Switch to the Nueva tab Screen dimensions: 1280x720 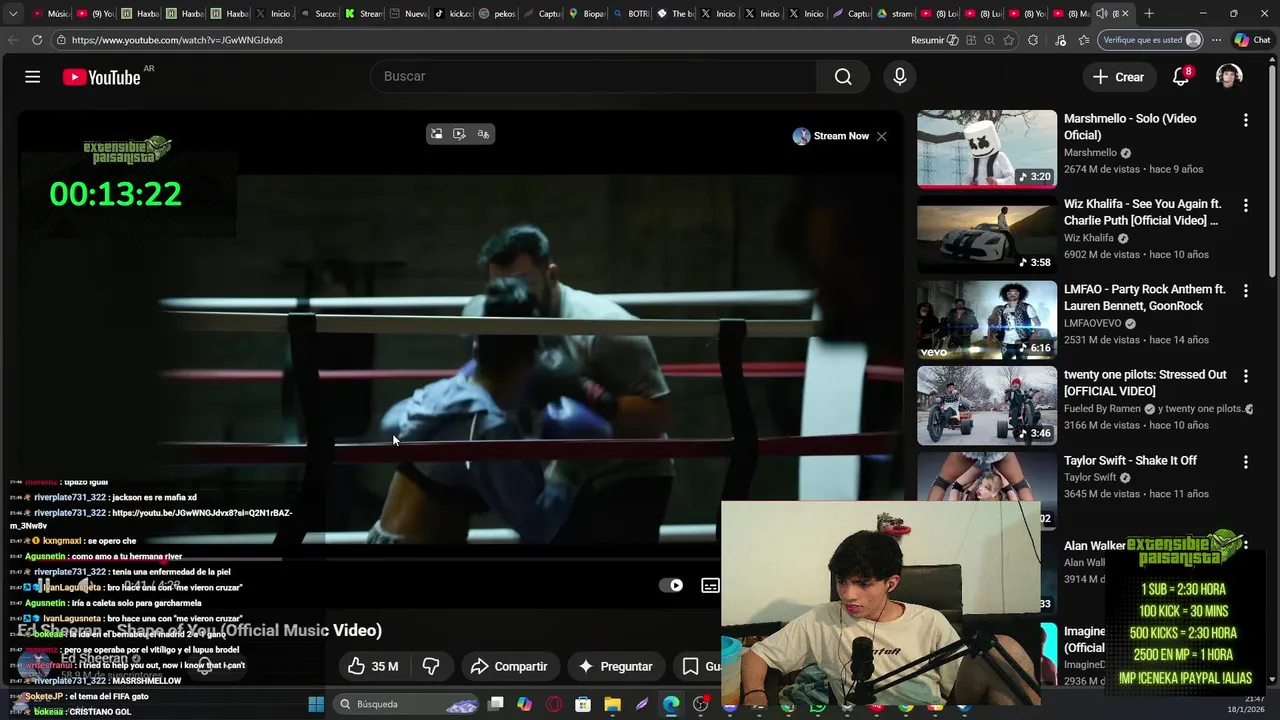point(408,13)
